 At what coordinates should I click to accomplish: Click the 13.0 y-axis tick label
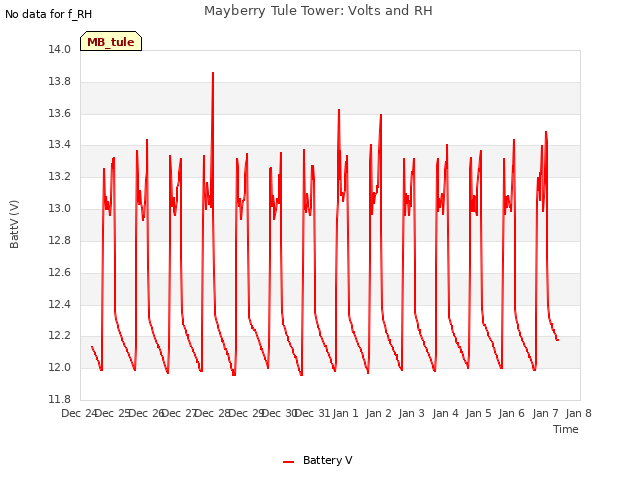point(59,209)
